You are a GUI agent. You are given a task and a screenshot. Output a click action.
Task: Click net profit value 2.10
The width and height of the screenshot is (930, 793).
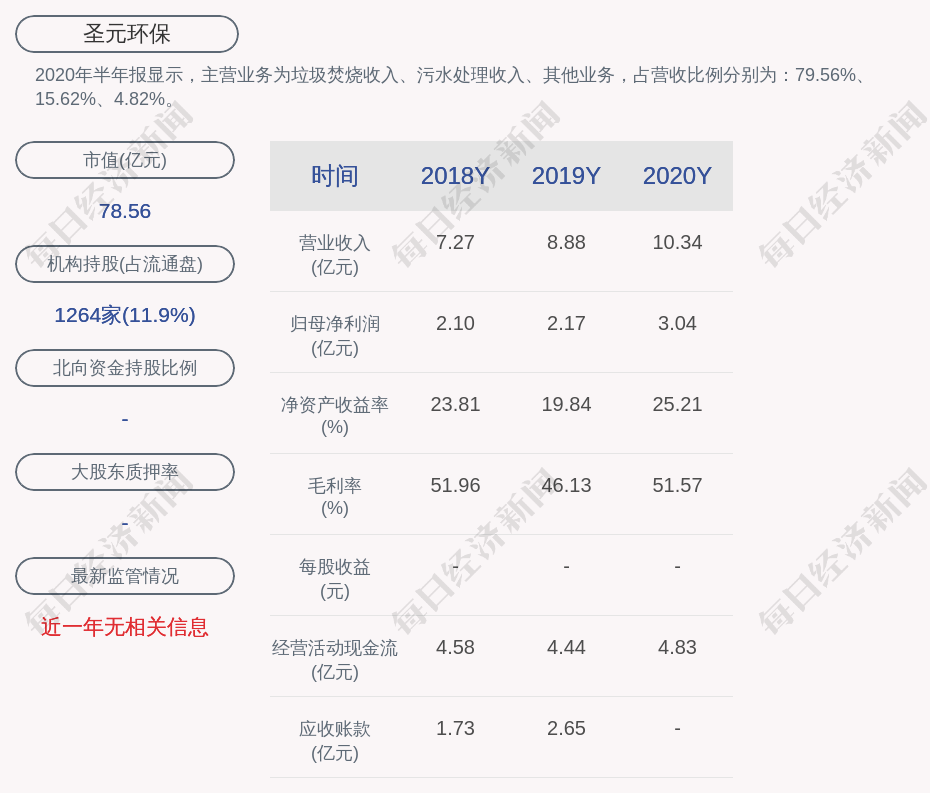[x=455, y=323]
